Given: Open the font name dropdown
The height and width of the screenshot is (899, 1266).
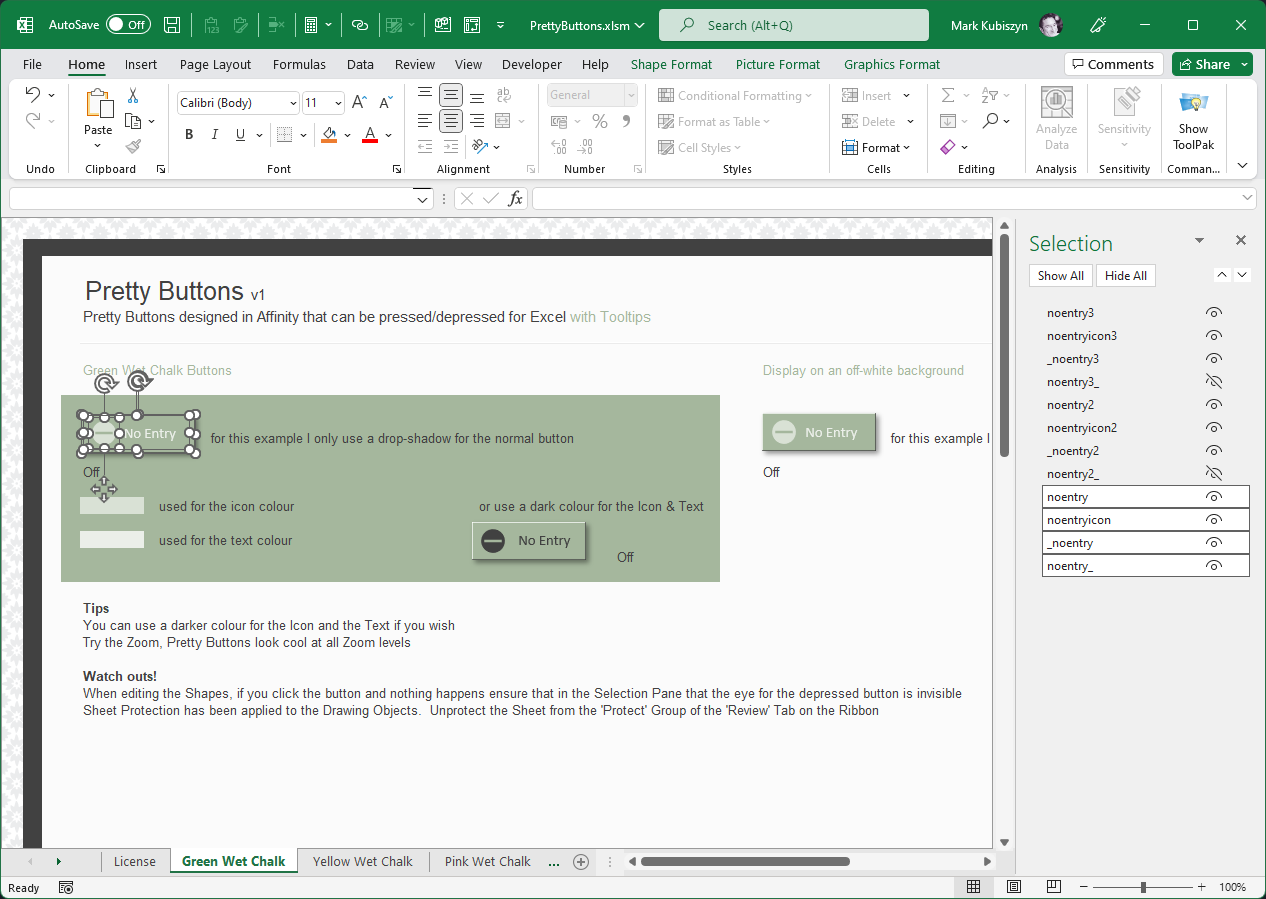Looking at the screenshot, I should (293, 103).
